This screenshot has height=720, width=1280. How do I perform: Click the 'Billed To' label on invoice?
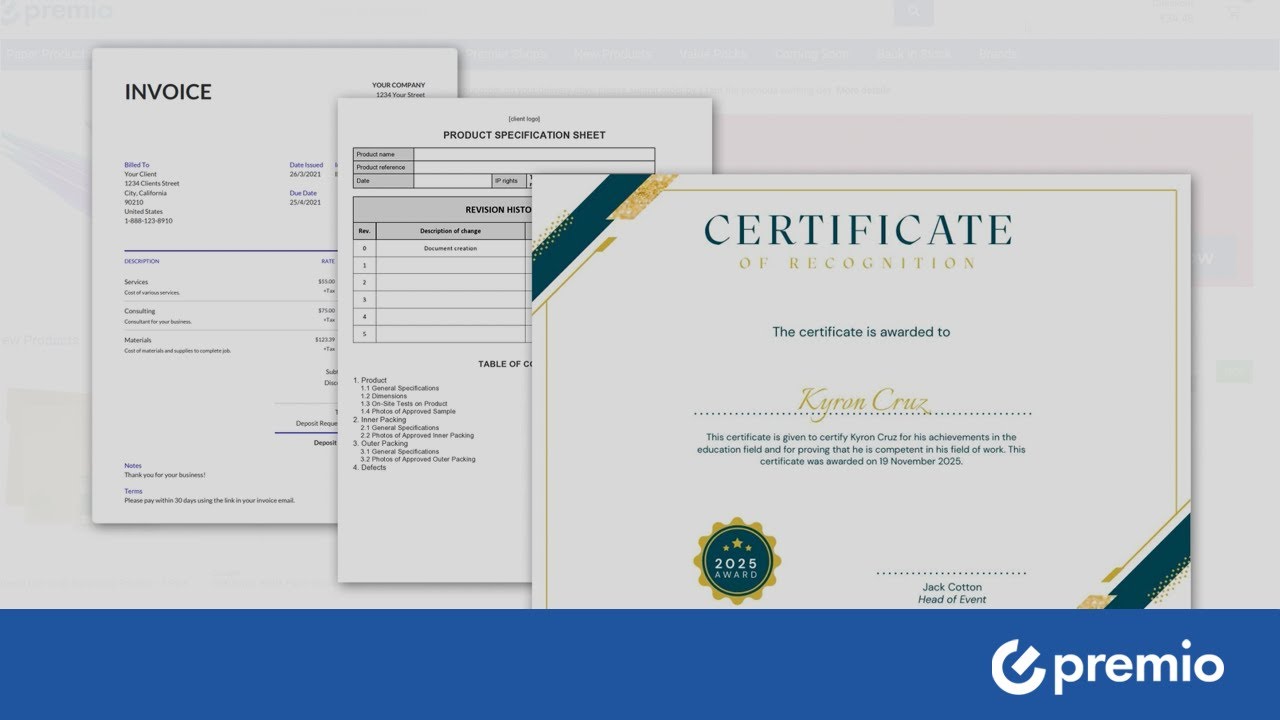pyautogui.click(x=137, y=165)
